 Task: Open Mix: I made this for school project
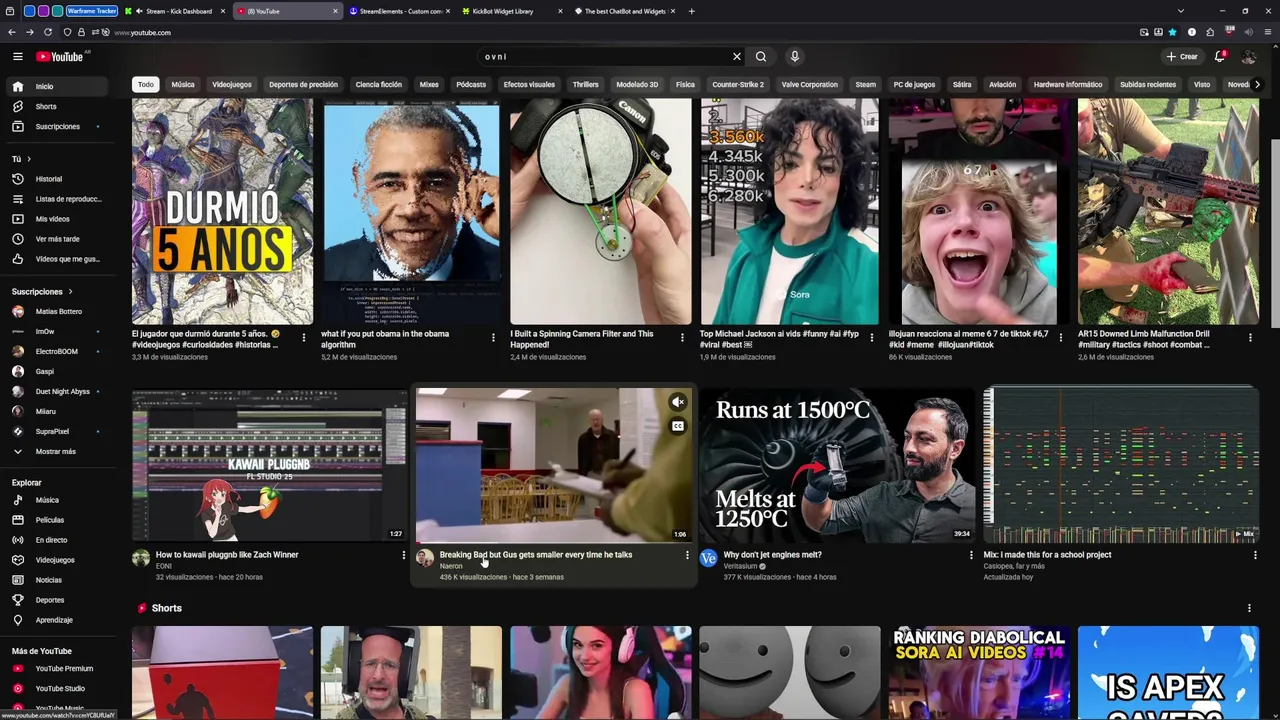[1047, 555]
